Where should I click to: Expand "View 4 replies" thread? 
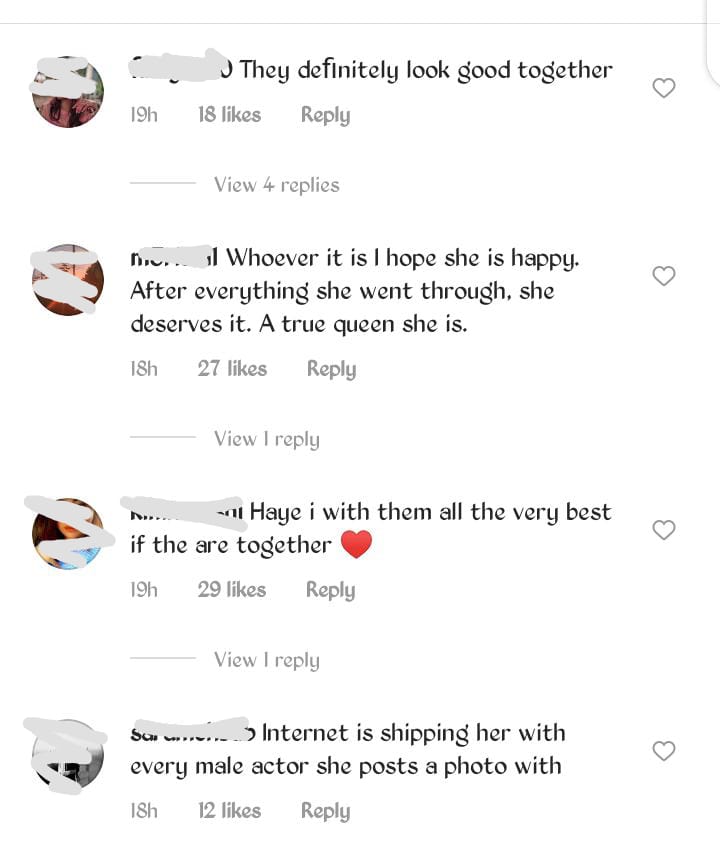[276, 185]
